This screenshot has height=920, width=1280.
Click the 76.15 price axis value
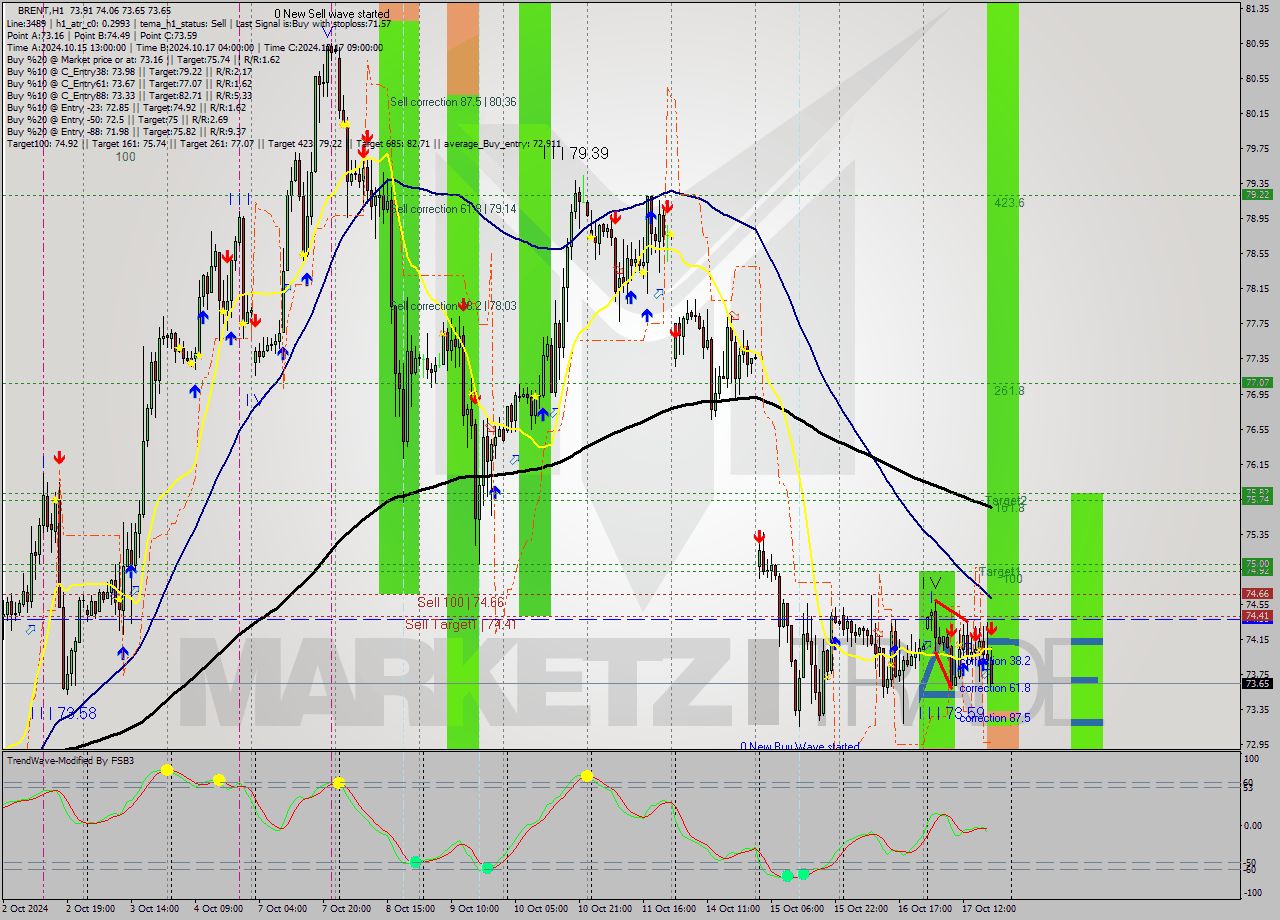click(1256, 465)
